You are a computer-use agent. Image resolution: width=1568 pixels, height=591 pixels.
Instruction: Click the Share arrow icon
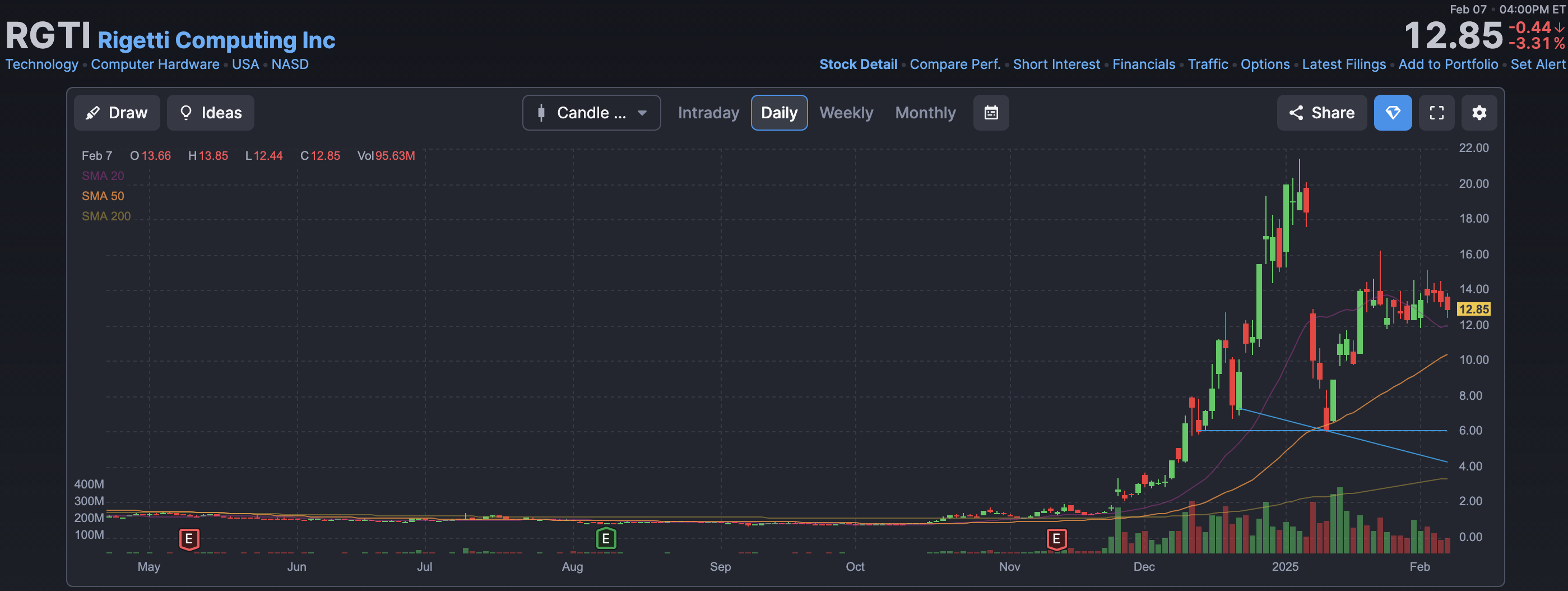[1296, 113]
